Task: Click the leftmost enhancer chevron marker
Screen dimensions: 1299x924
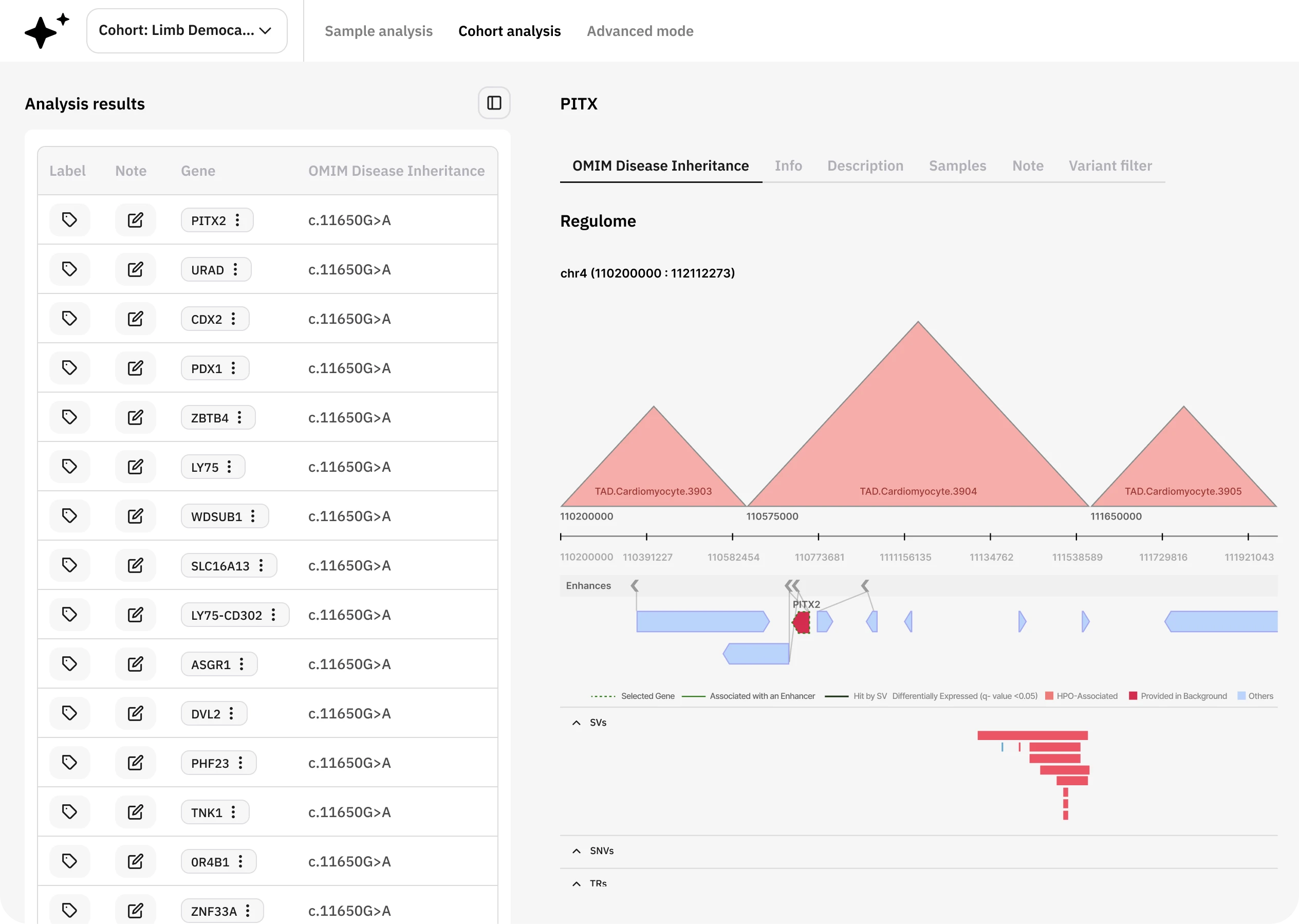Action: [x=635, y=585]
